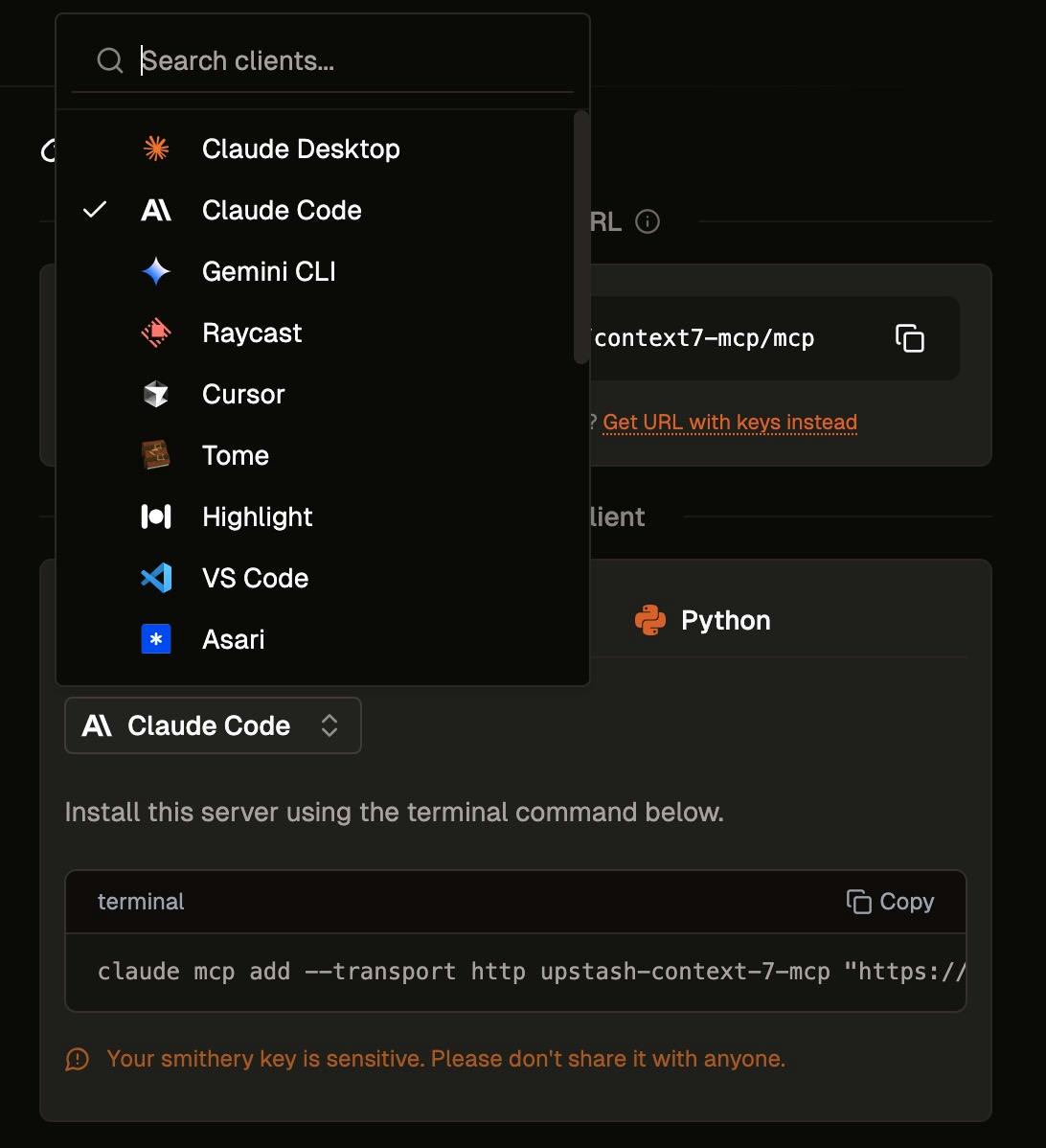Copy the context7-mcp server URL
Viewport: 1046px width, 1148px height.
910,338
